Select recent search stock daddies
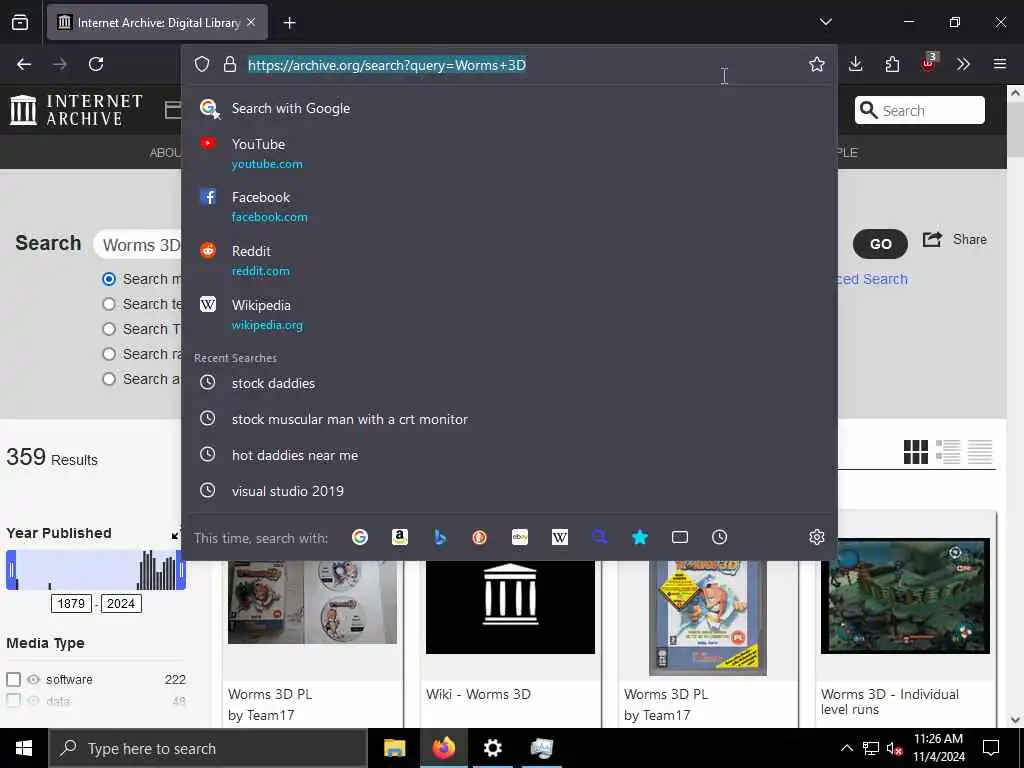Image resolution: width=1024 pixels, height=768 pixels. [x=509, y=383]
